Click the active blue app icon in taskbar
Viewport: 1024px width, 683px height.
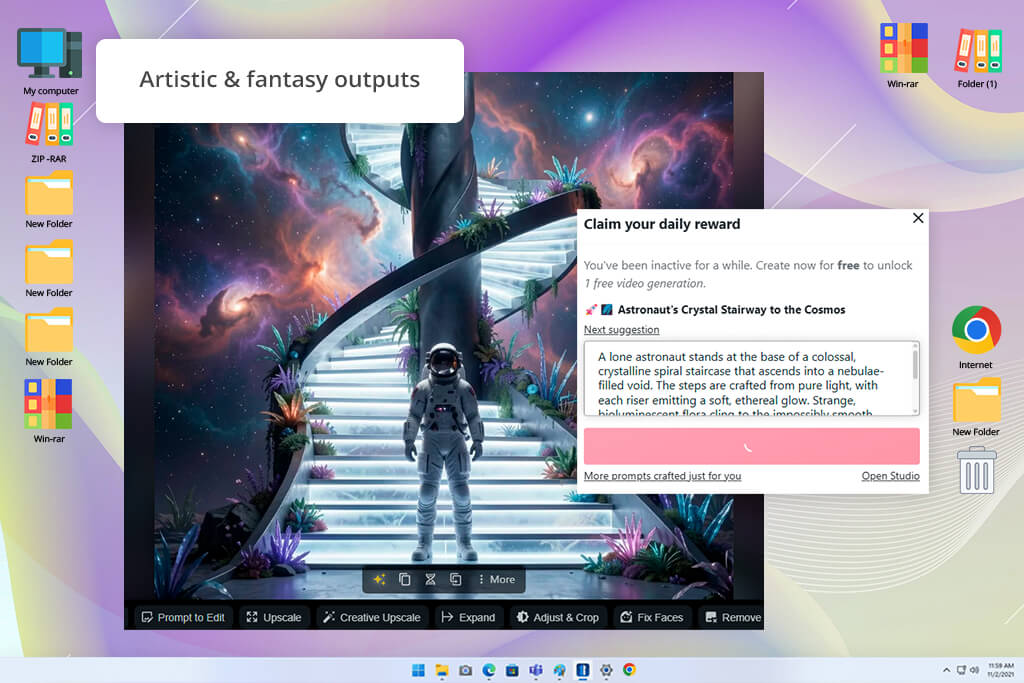pos(583,670)
